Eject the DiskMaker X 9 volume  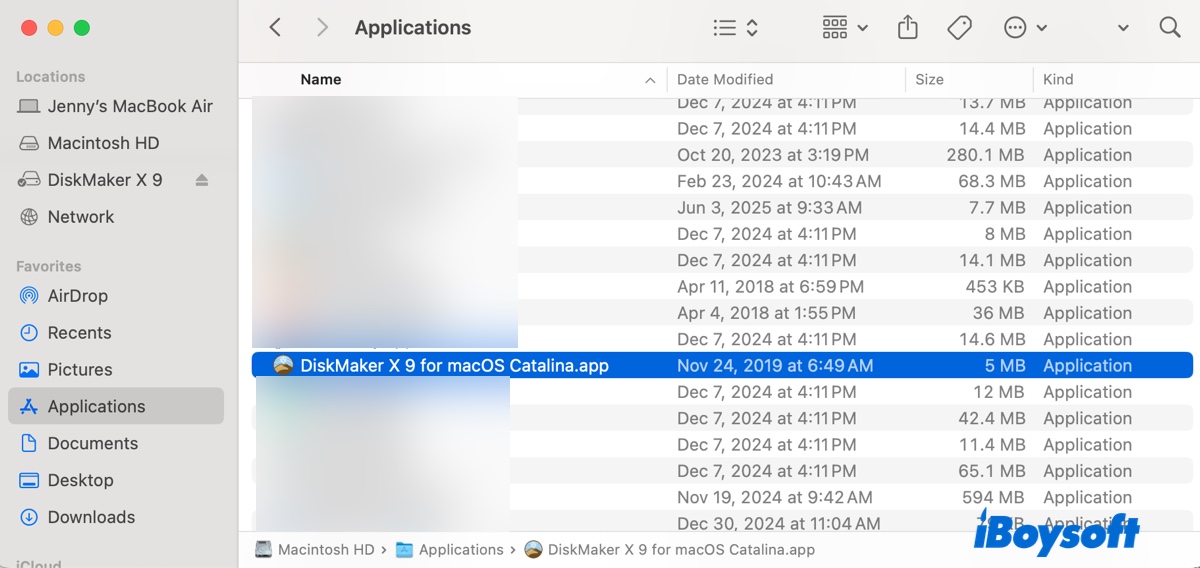(202, 180)
